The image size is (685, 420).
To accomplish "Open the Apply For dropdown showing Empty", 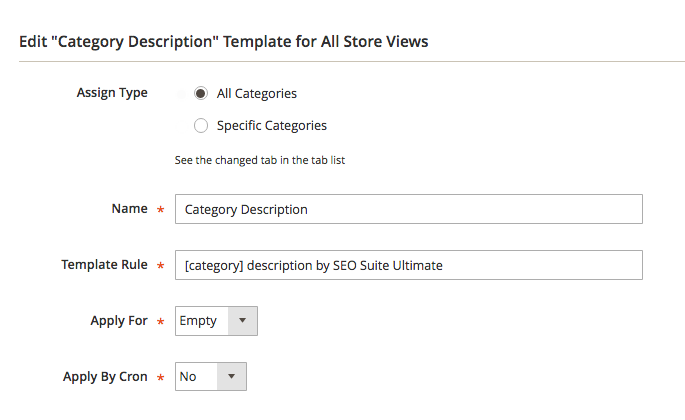I will [204, 321].
